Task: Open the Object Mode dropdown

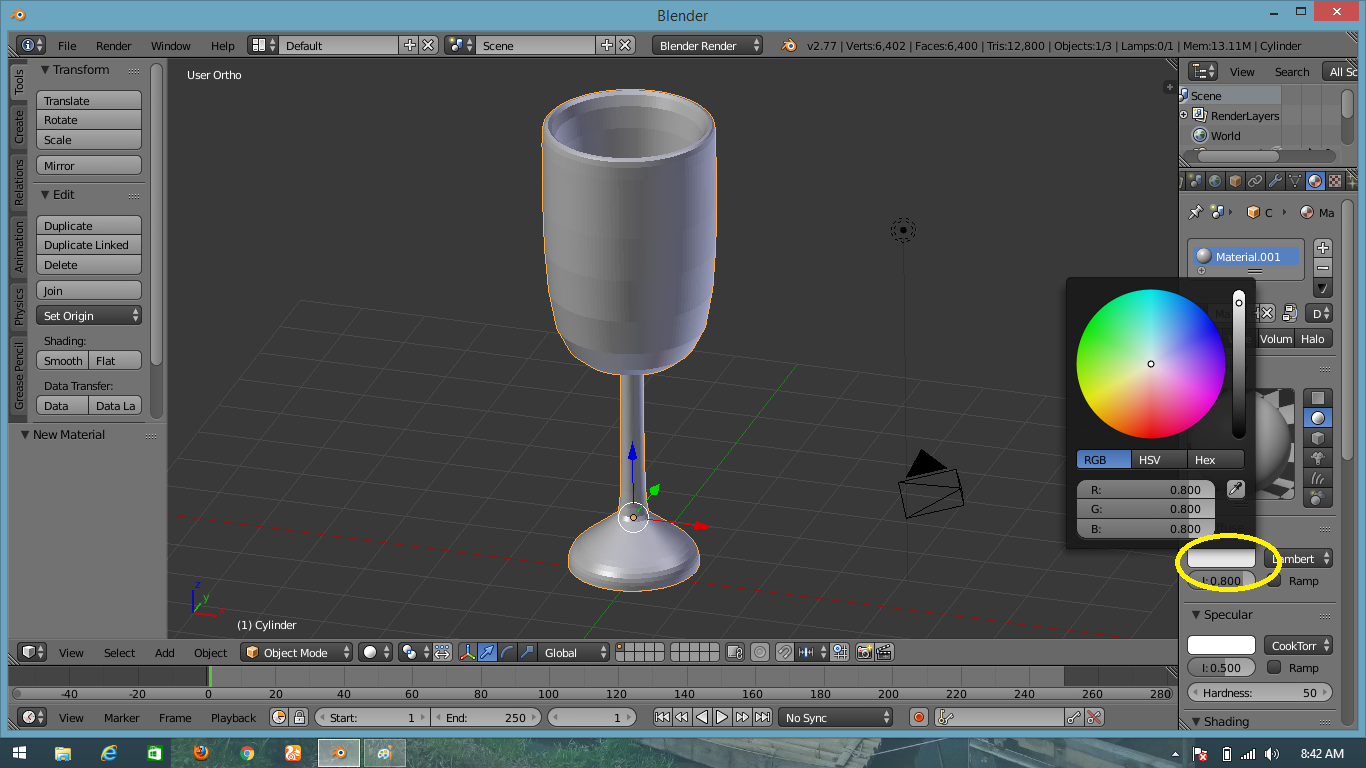Action: 296,652
